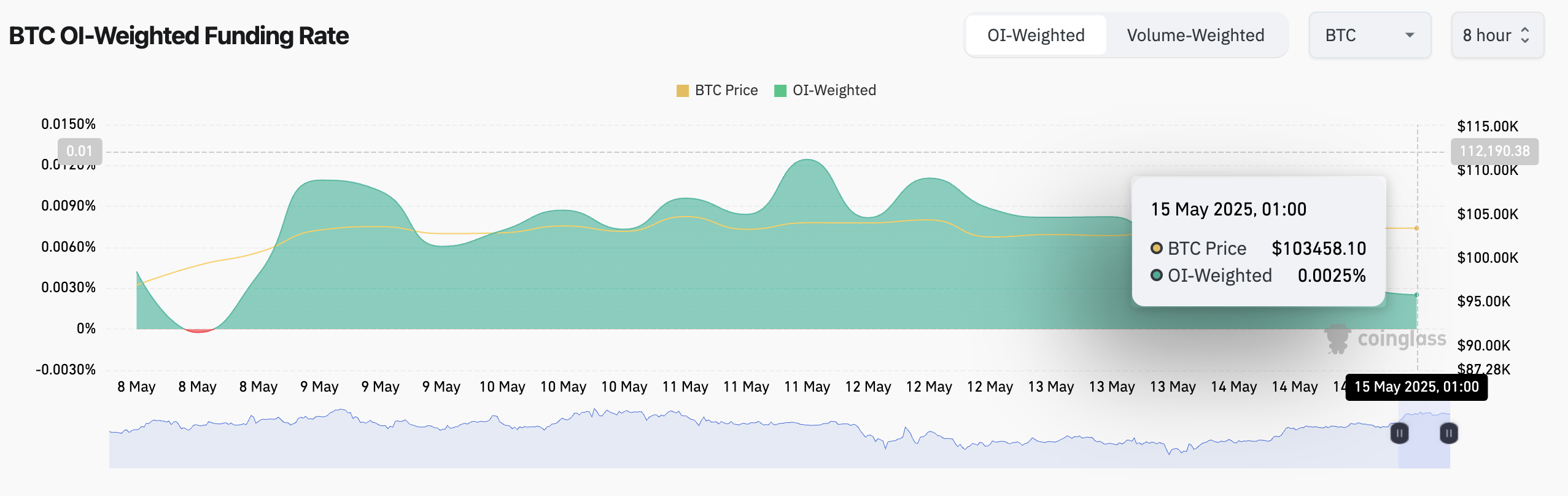Open the BTC dropdown arrow
1568x496 pixels.
(1410, 36)
